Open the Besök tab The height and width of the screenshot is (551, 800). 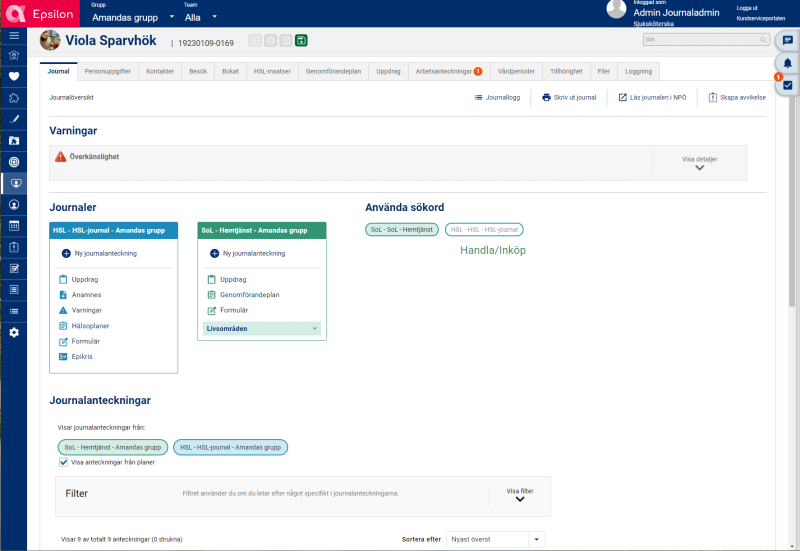pos(198,71)
